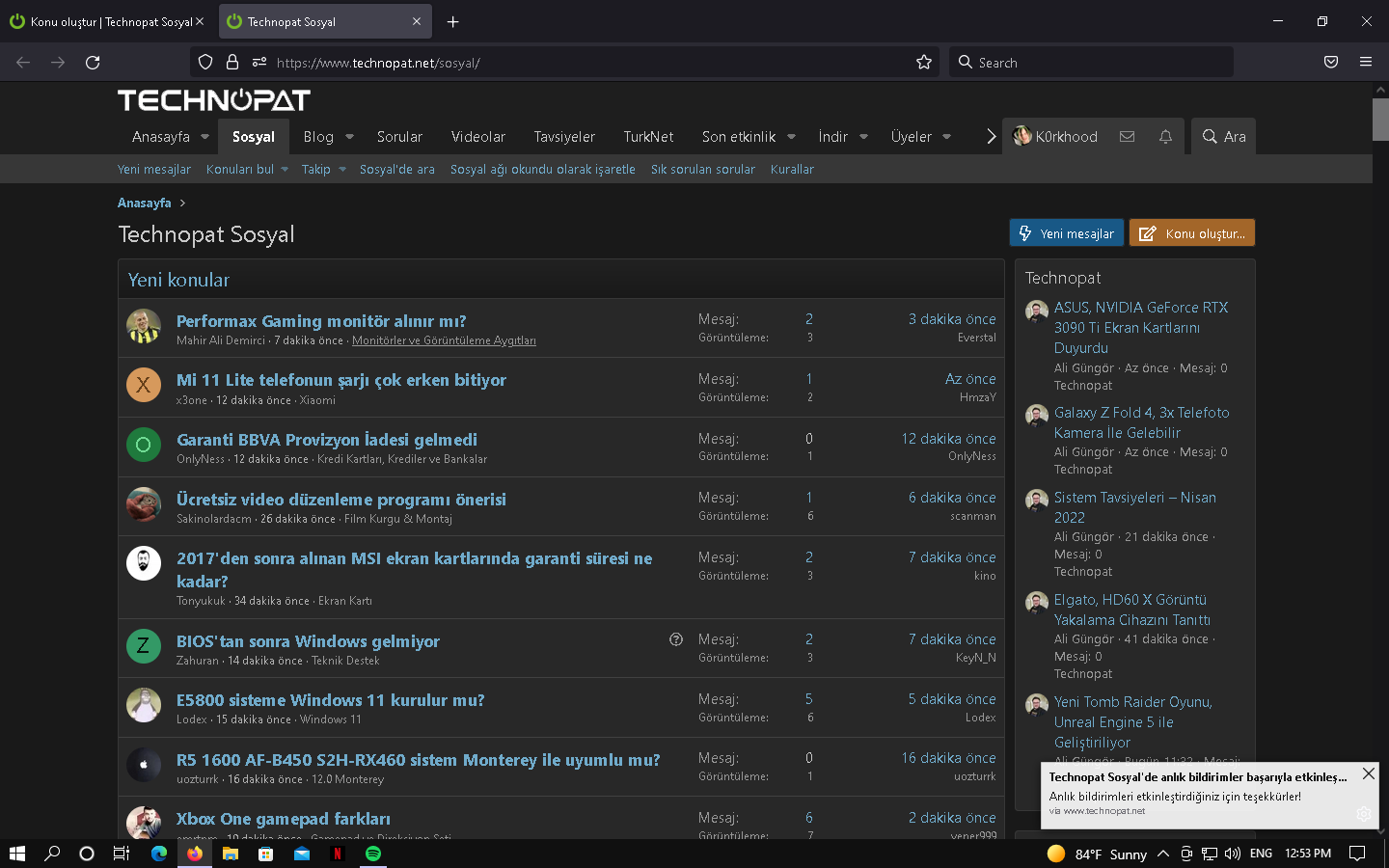Open the Firefox application menu
The image size is (1389, 868).
[x=1366, y=63]
